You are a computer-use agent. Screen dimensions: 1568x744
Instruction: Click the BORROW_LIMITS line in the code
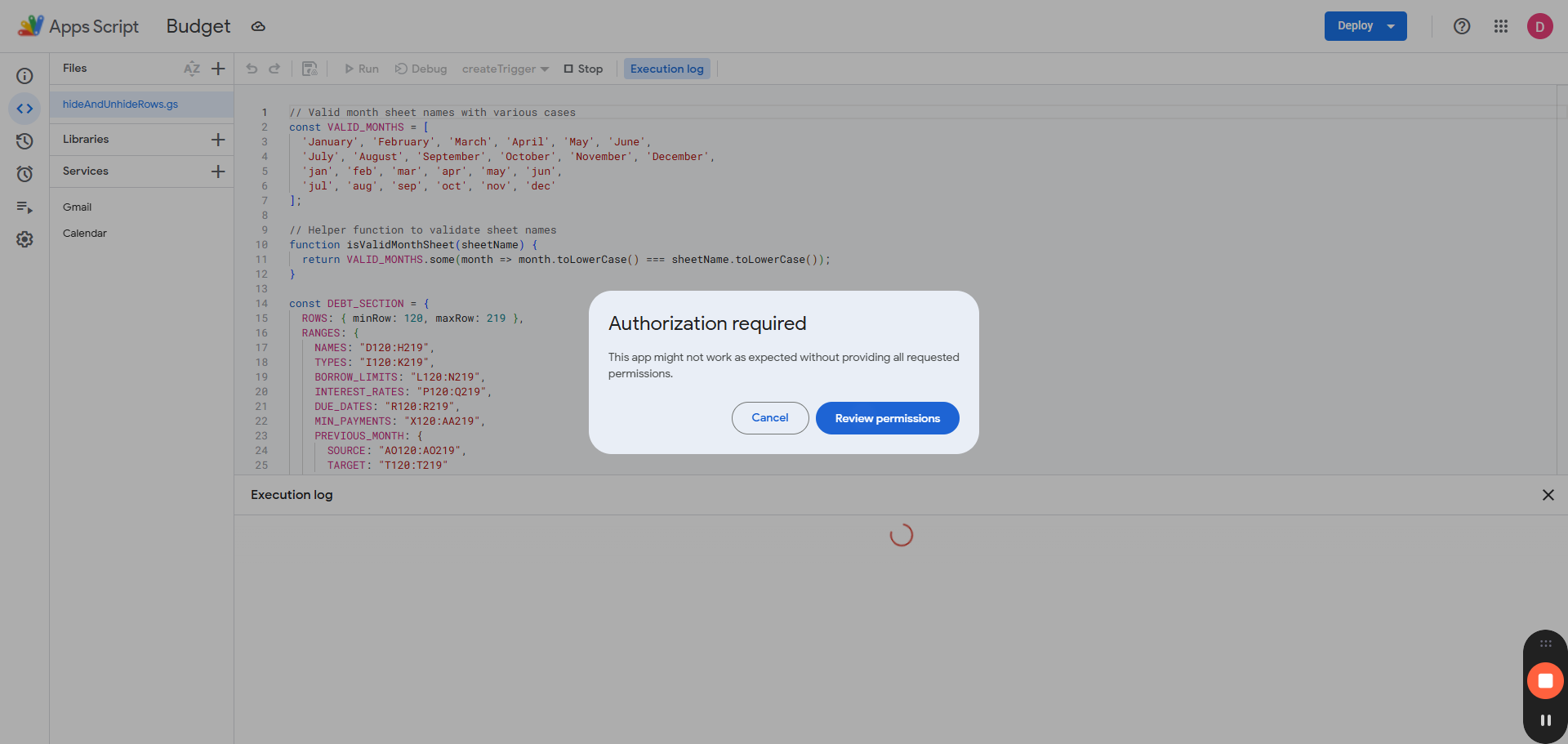pos(400,377)
